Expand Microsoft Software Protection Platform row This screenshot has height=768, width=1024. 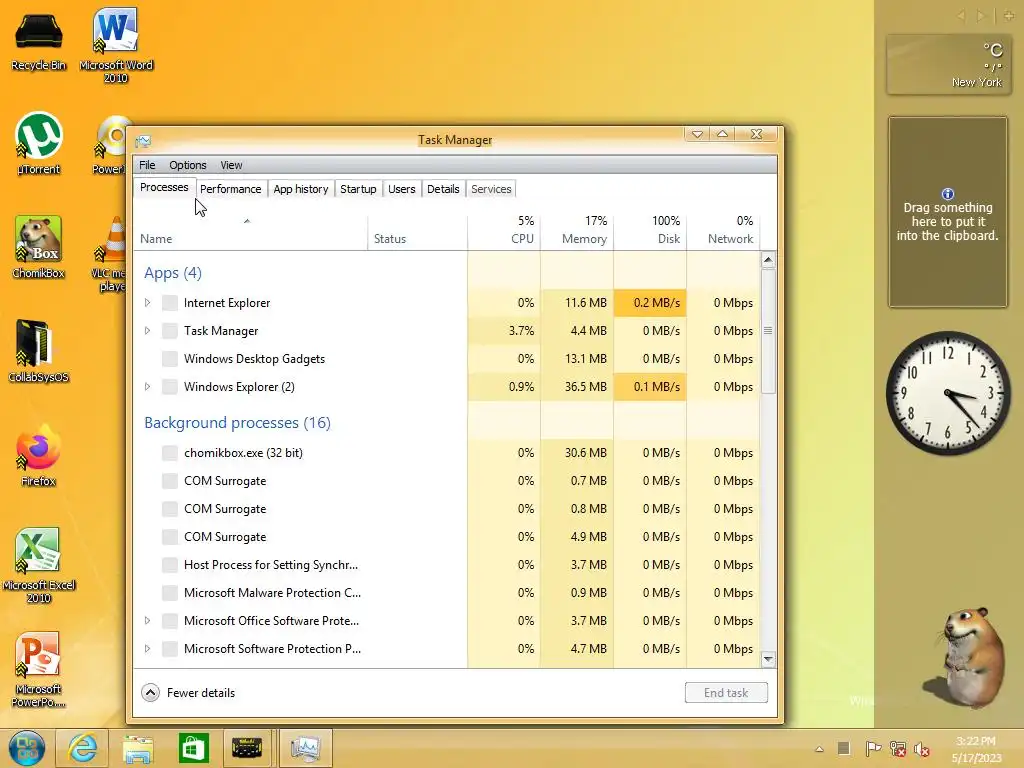coord(148,649)
